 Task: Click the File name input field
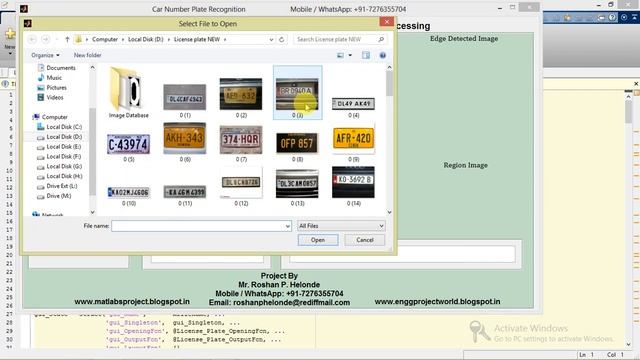tap(201, 226)
